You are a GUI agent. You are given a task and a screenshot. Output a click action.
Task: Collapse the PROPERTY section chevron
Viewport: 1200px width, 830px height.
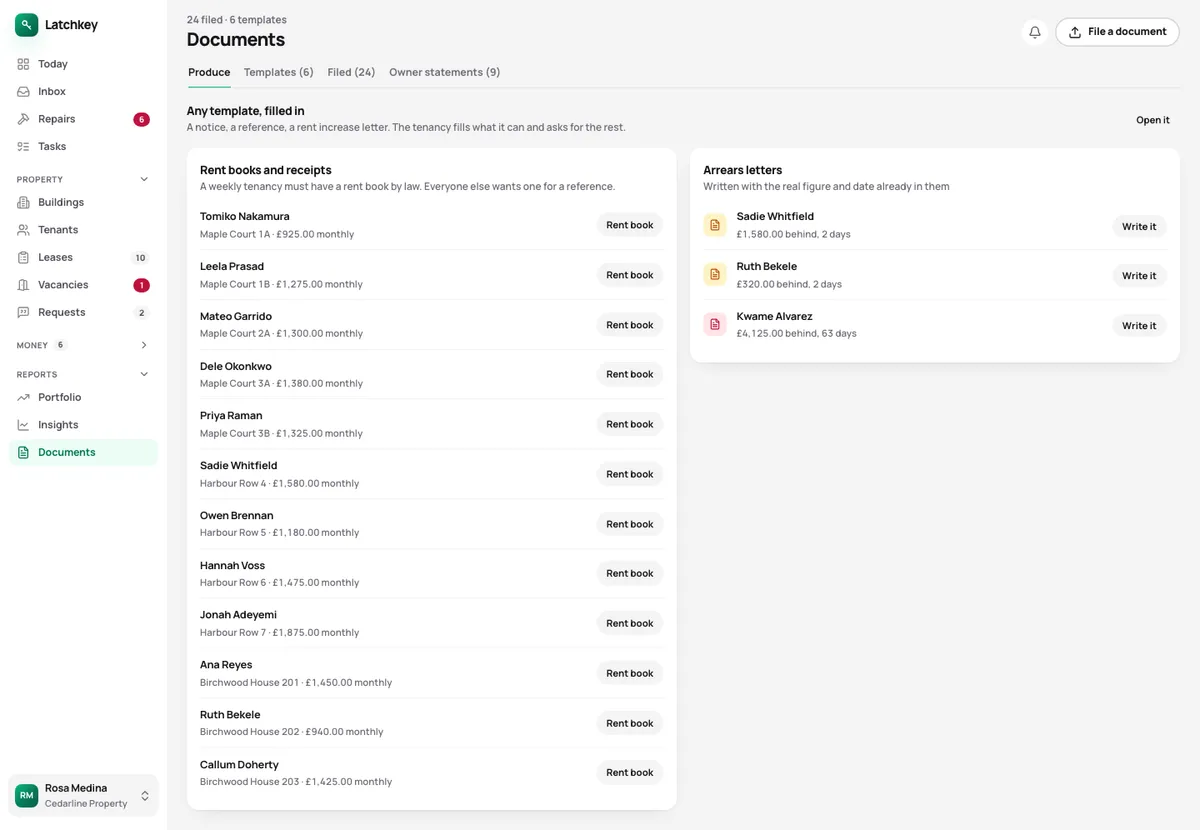(144, 180)
